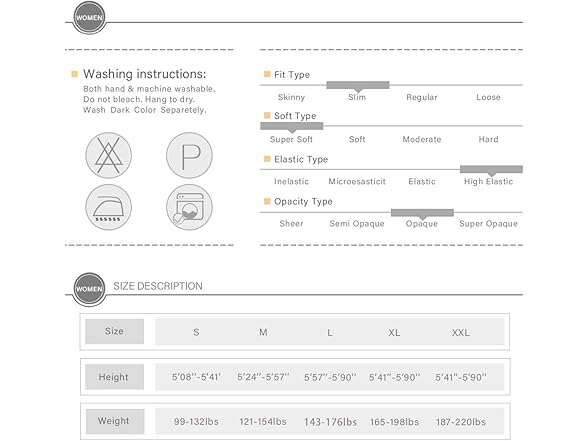588x441 pixels.
Task: Click the Size header cell
Action: point(114,331)
